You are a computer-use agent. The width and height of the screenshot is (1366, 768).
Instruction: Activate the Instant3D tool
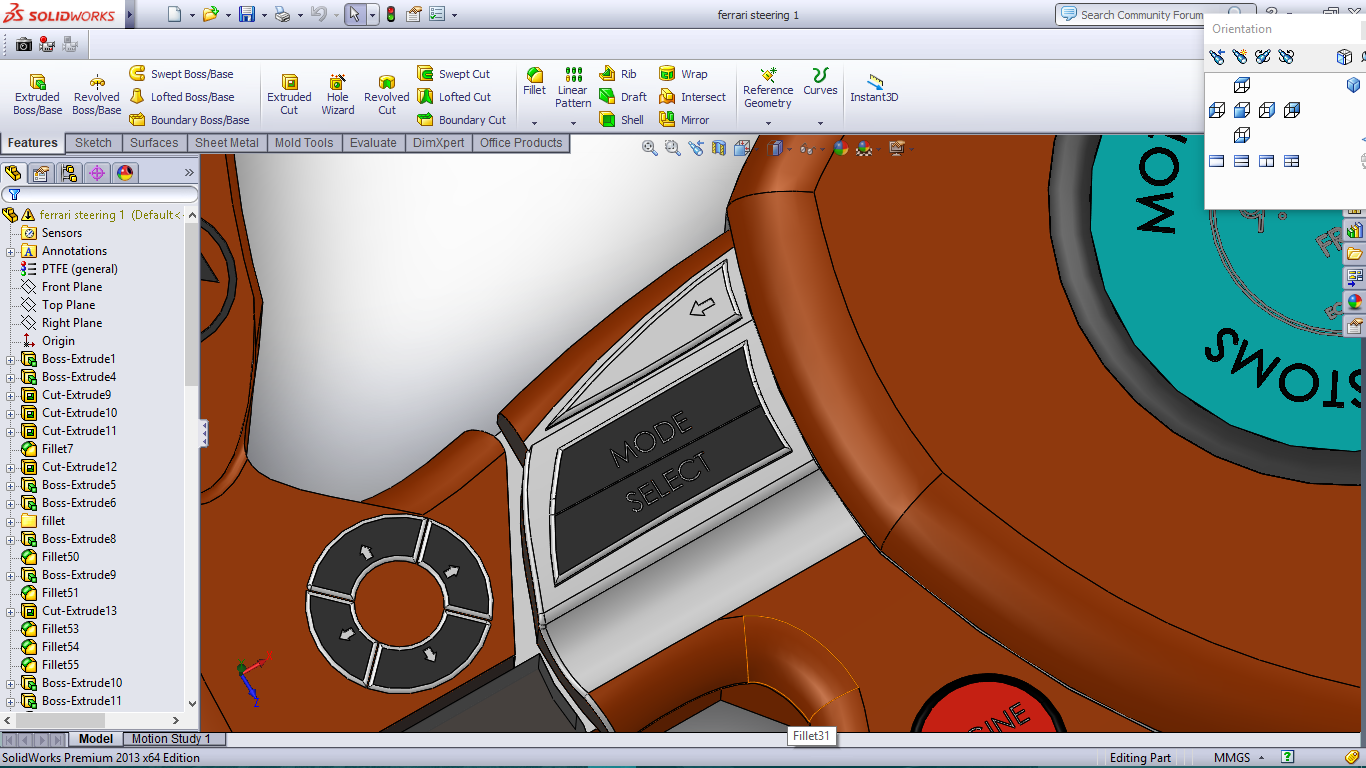point(874,88)
